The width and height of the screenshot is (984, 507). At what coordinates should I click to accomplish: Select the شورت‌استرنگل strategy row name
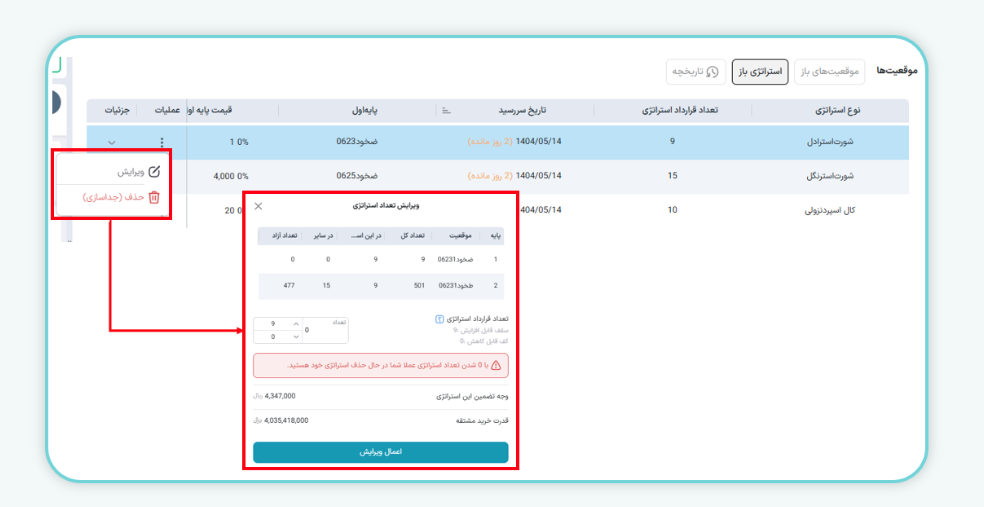pyautogui.click(x=832, y=176)
